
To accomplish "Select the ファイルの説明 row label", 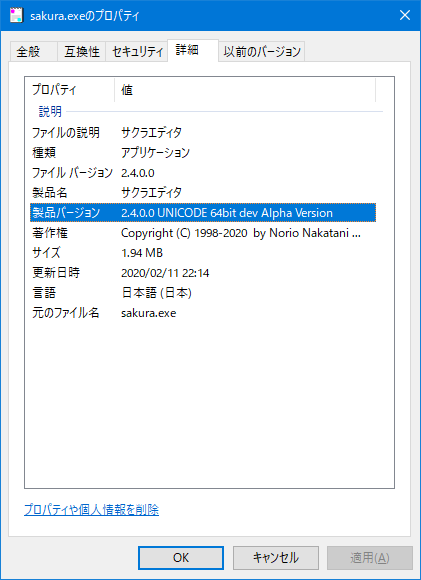I will pyautogui.click(x=66, y=132).
